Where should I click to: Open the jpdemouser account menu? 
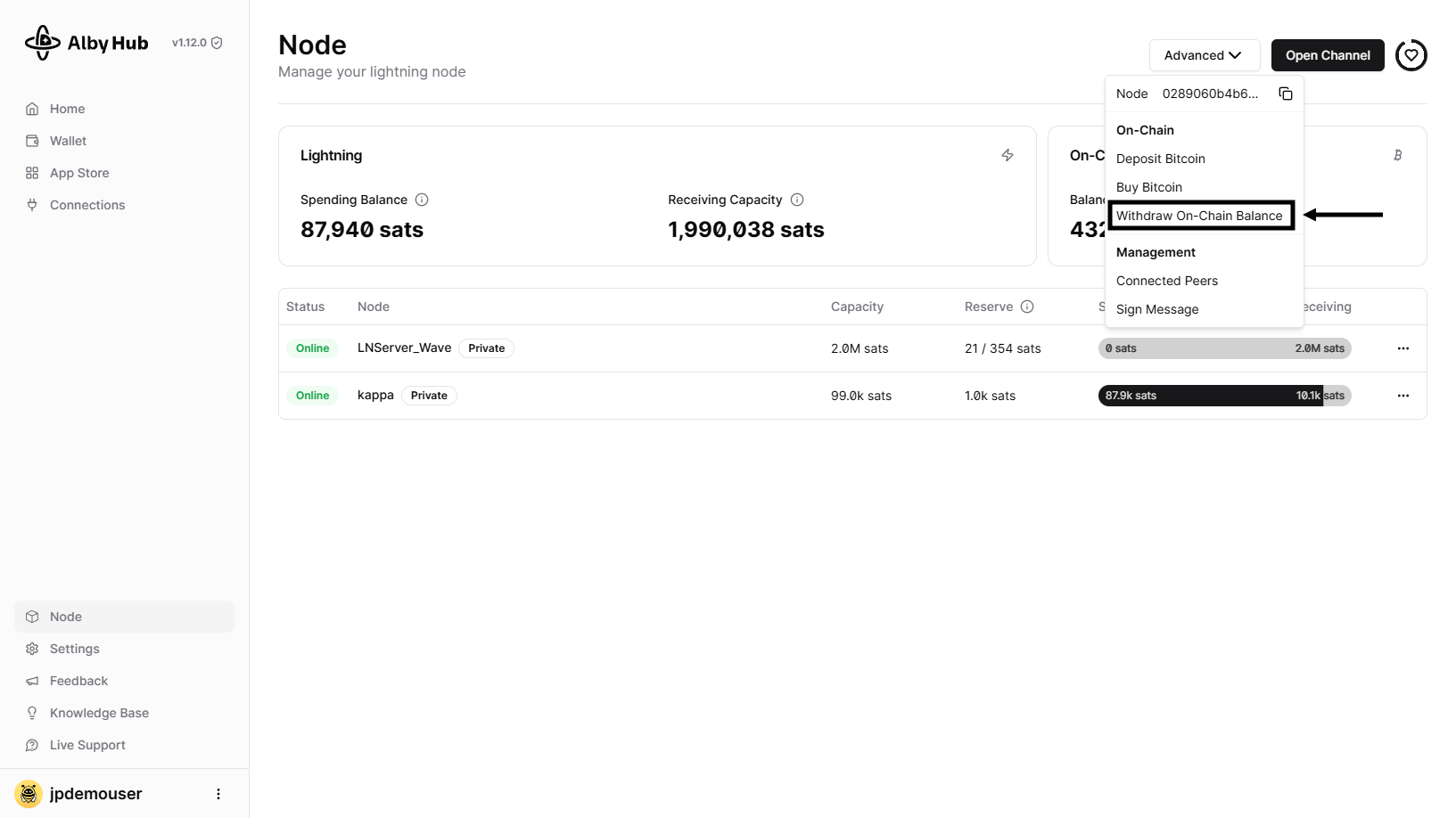(218, 794)
